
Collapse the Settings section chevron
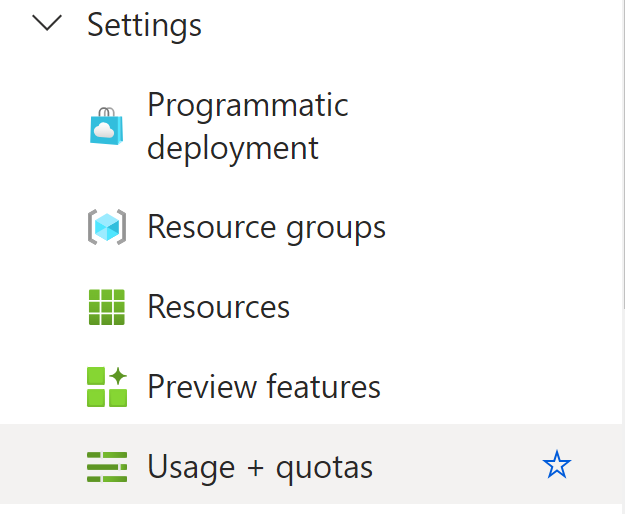(47, 23)
